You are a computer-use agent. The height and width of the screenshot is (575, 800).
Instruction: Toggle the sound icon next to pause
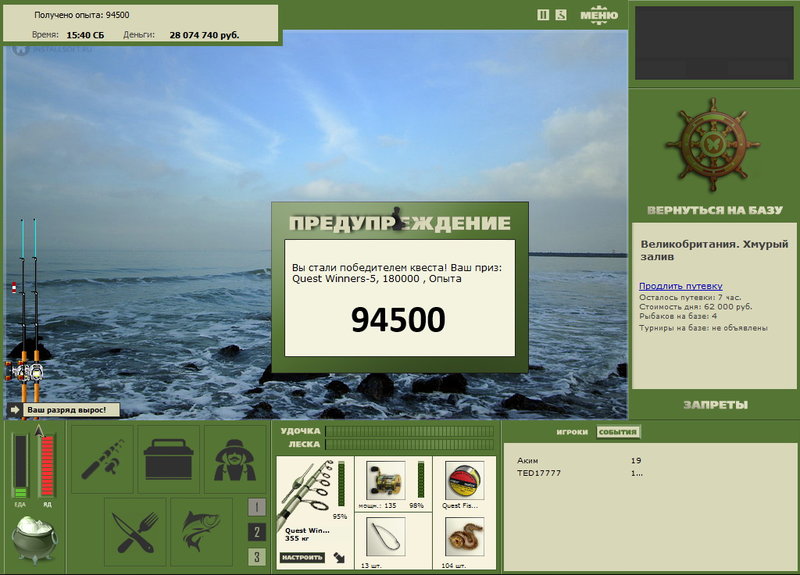coord(561,15)
